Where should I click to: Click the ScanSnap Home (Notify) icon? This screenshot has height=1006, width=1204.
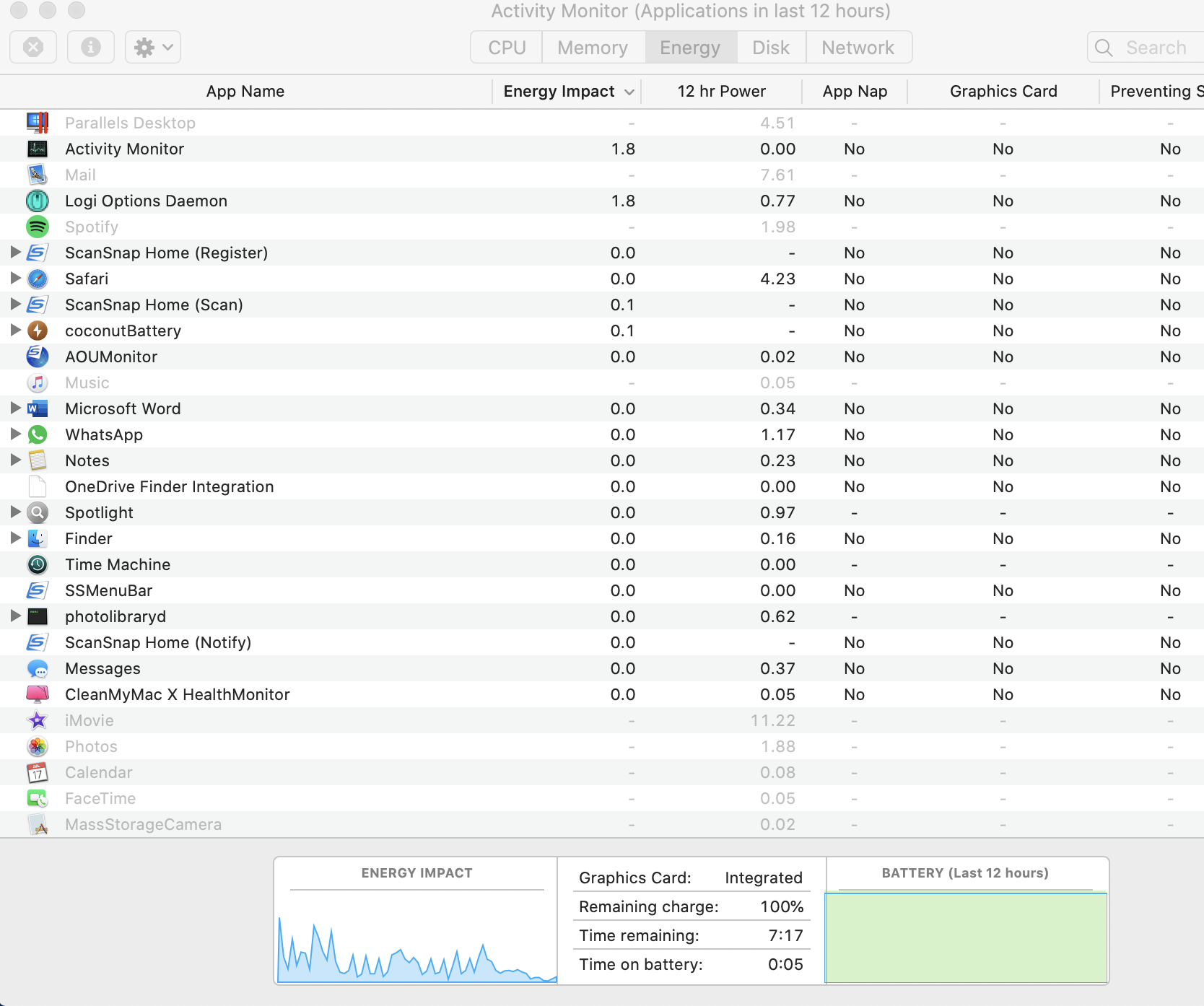(x=38, y=642)
